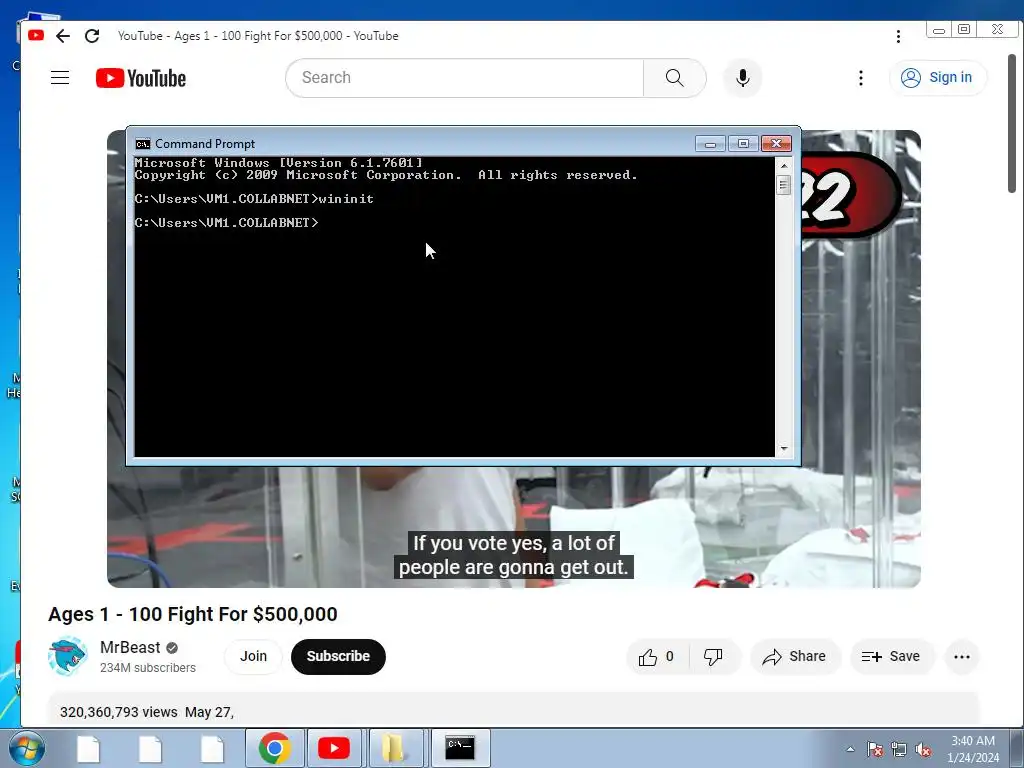Open the browser app three-dot menu
This screenshot has width=1024, height=768.
pos(899,37)
